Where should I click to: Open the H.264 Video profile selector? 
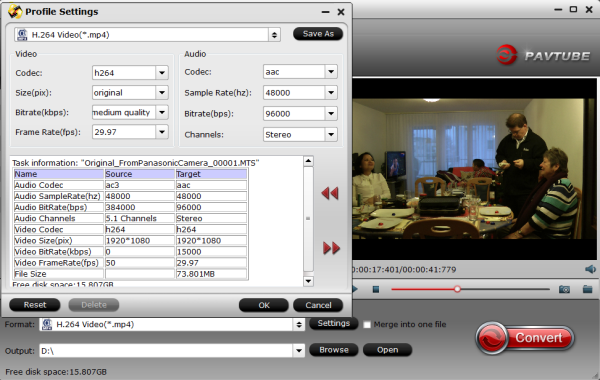pos(147,35)
